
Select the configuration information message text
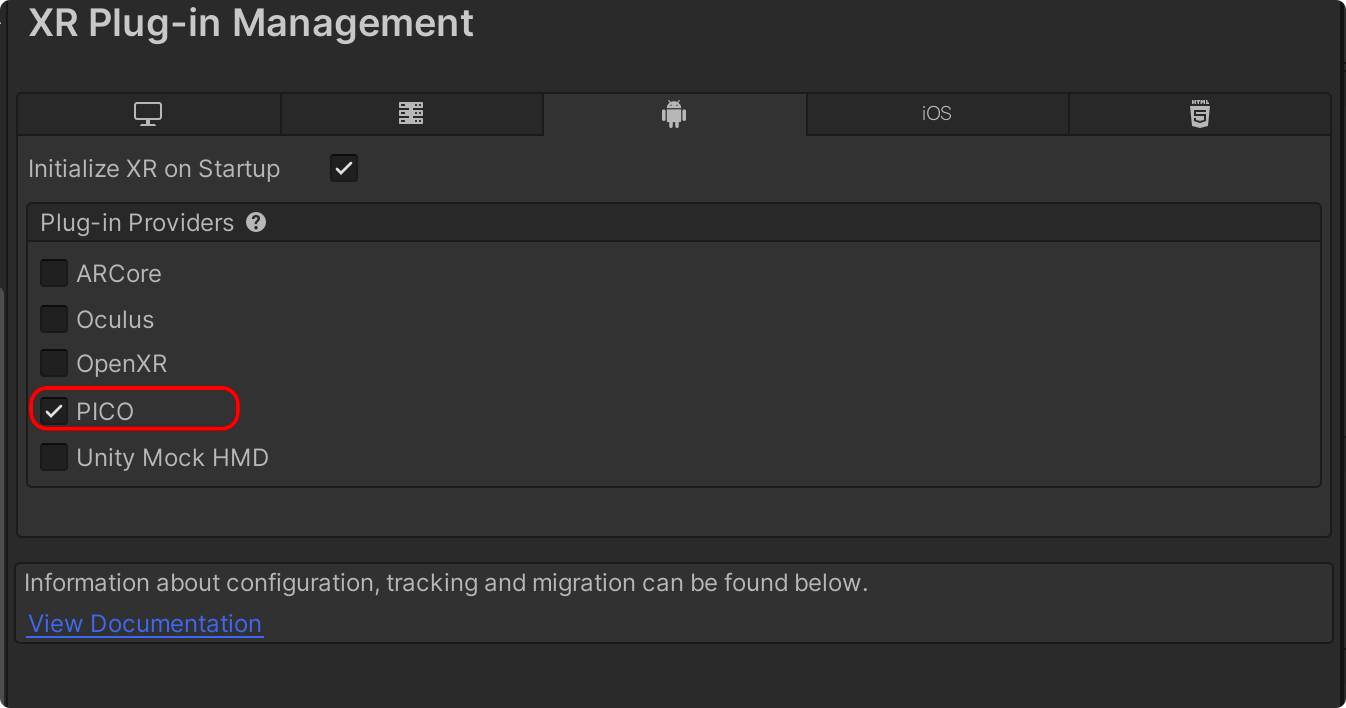(446, 583)
